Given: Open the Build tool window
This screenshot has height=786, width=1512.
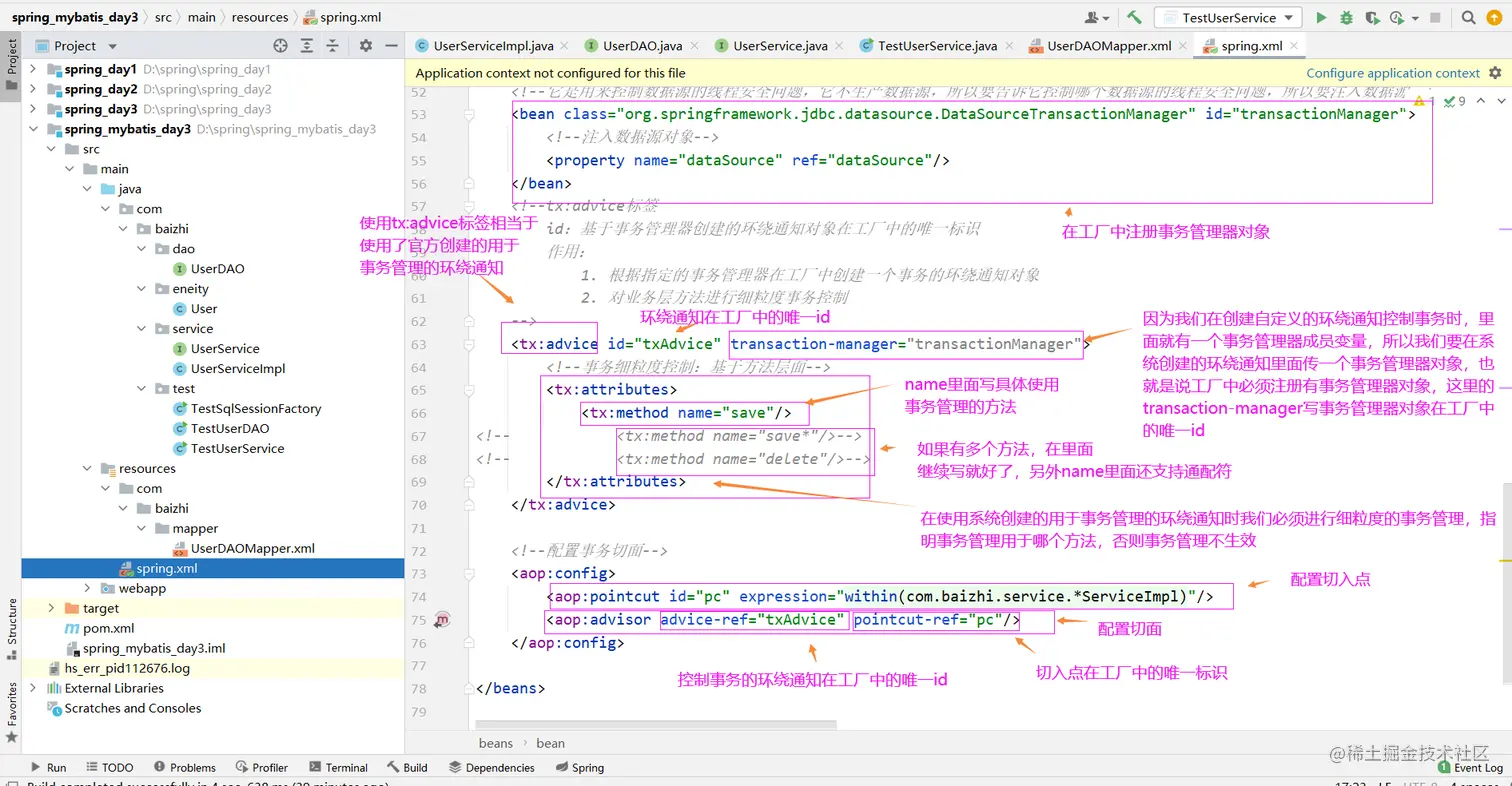Looking at the screenshot, I should click(407, 767).
